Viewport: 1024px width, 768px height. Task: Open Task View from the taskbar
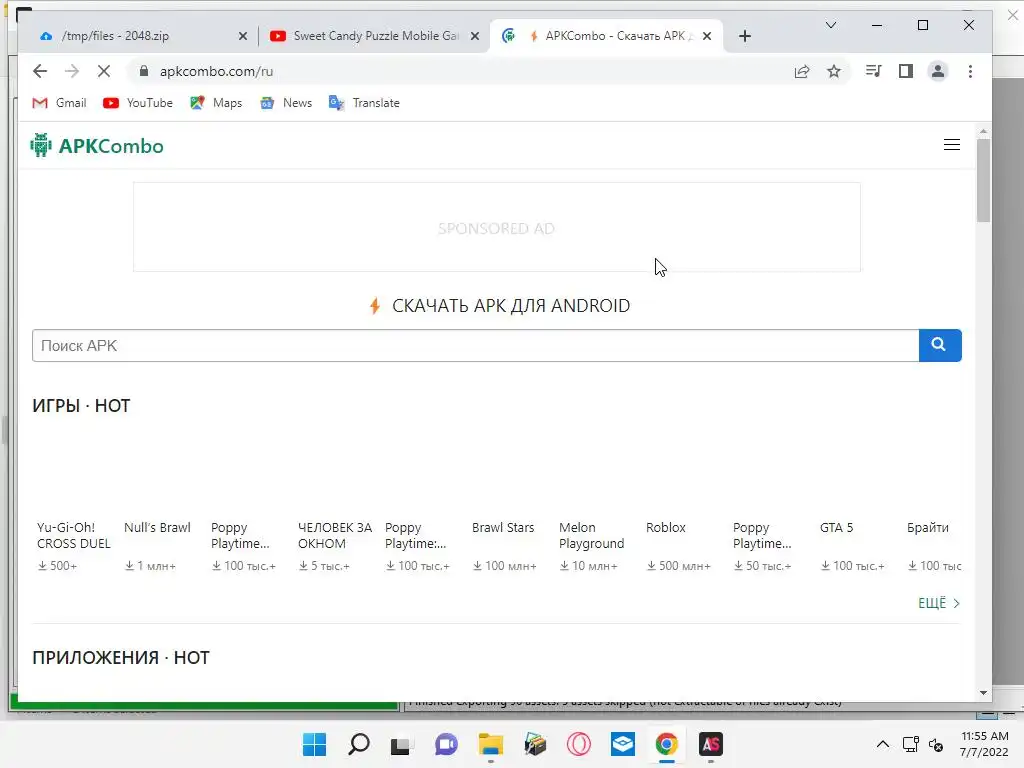click(x=400, y=744)
